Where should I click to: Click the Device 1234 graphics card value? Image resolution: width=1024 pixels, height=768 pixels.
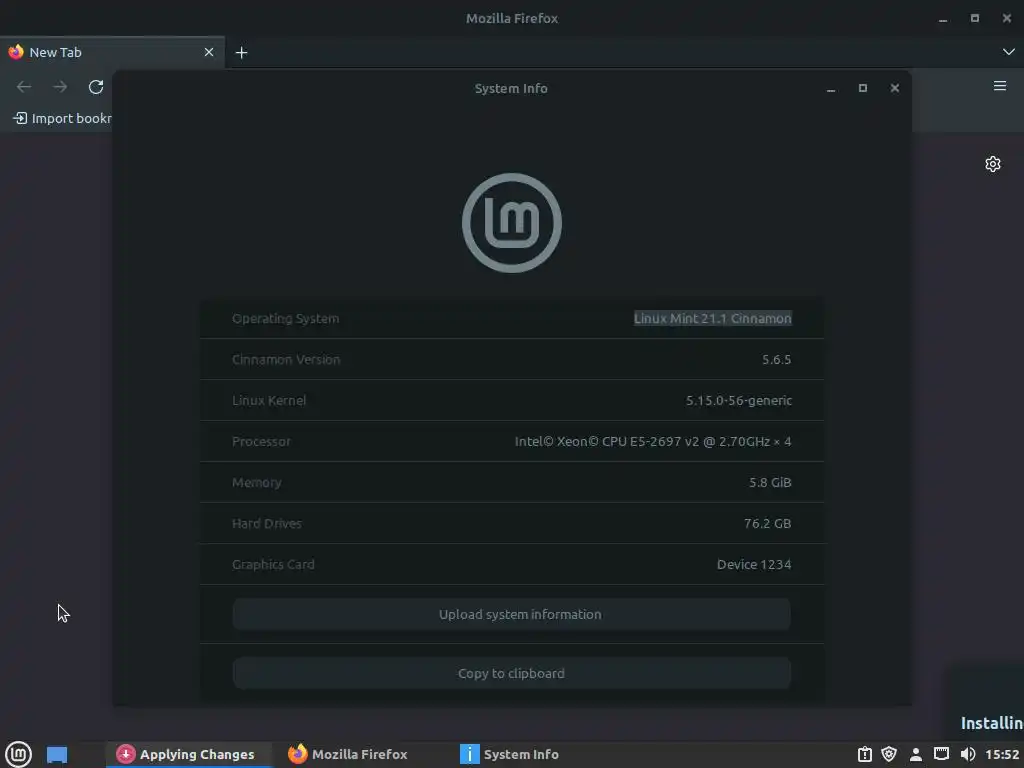coord(754,565)
